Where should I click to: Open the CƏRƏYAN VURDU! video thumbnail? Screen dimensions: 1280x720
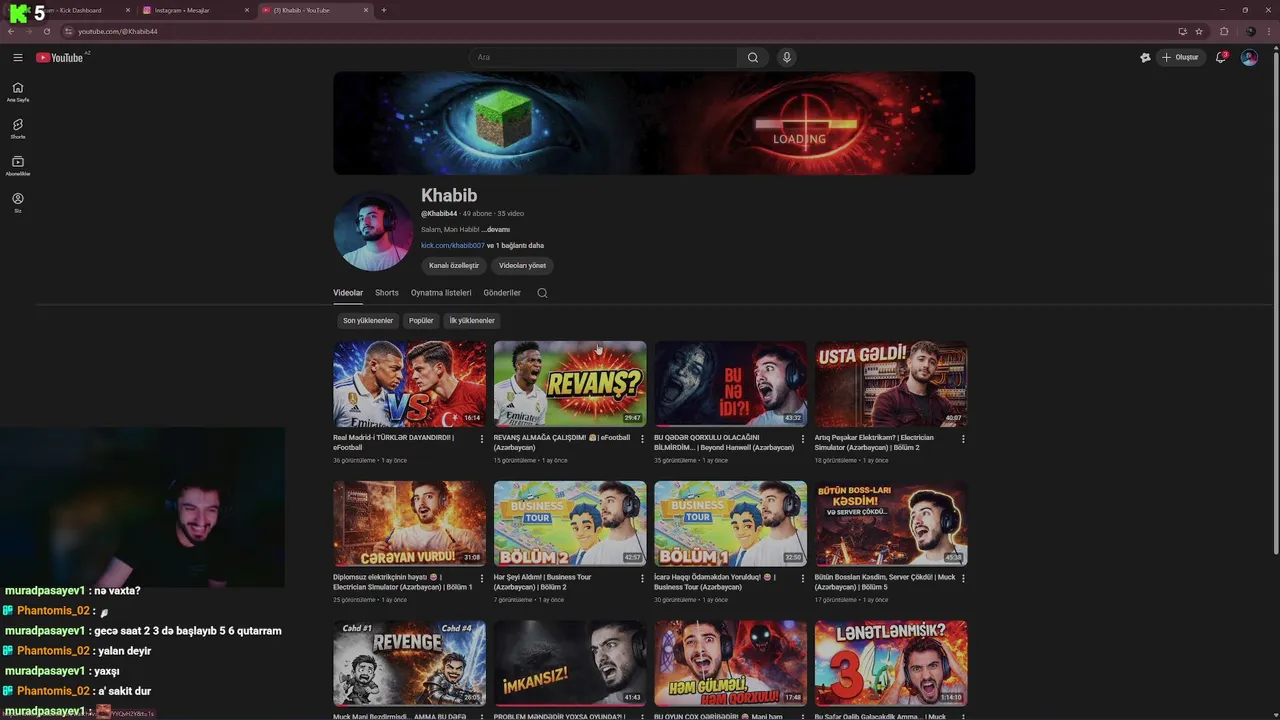pyautogui.click(x=410, y=523)
